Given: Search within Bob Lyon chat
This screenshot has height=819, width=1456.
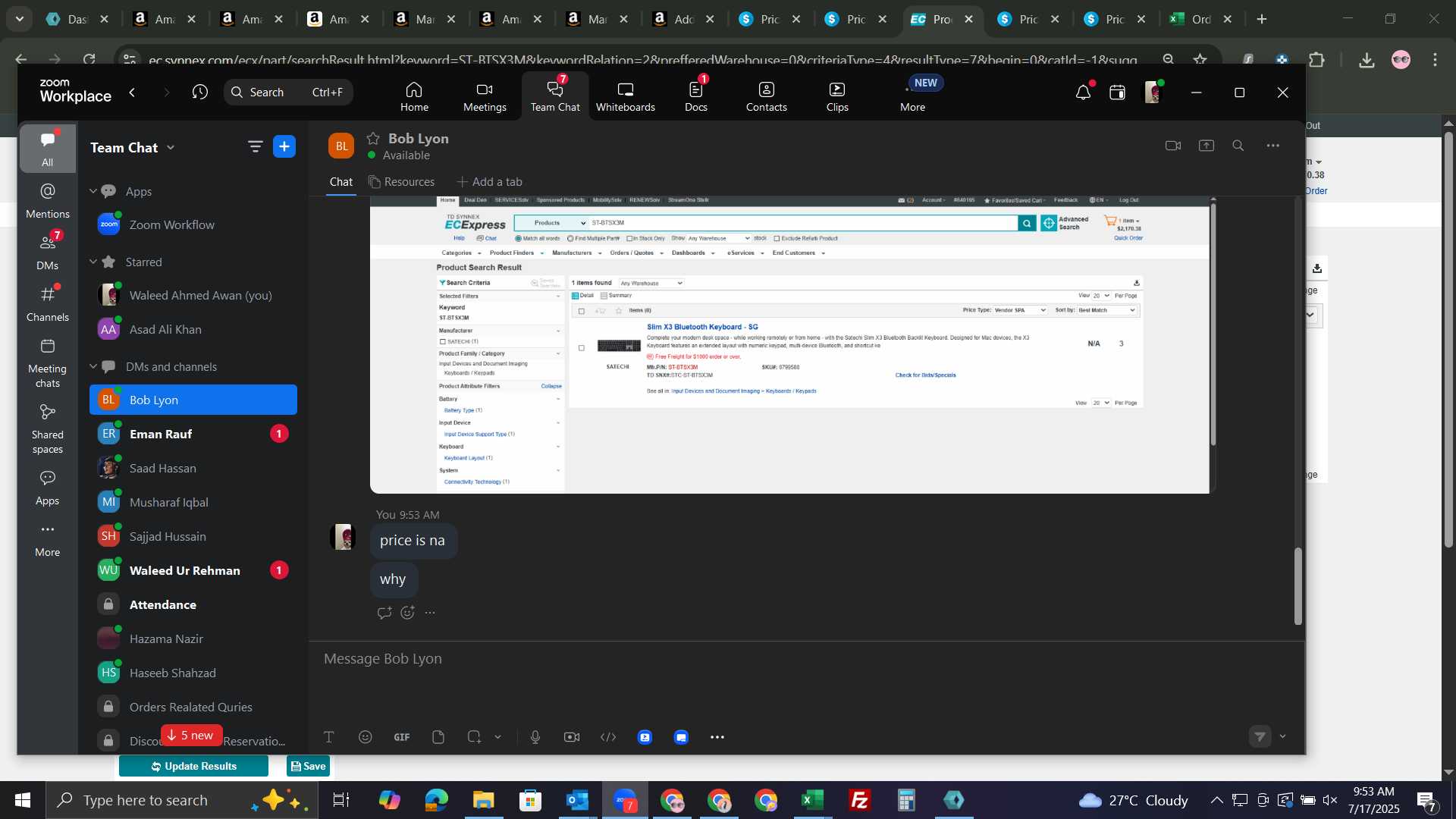Looking at the screenshot, I should coord(1238,146).
